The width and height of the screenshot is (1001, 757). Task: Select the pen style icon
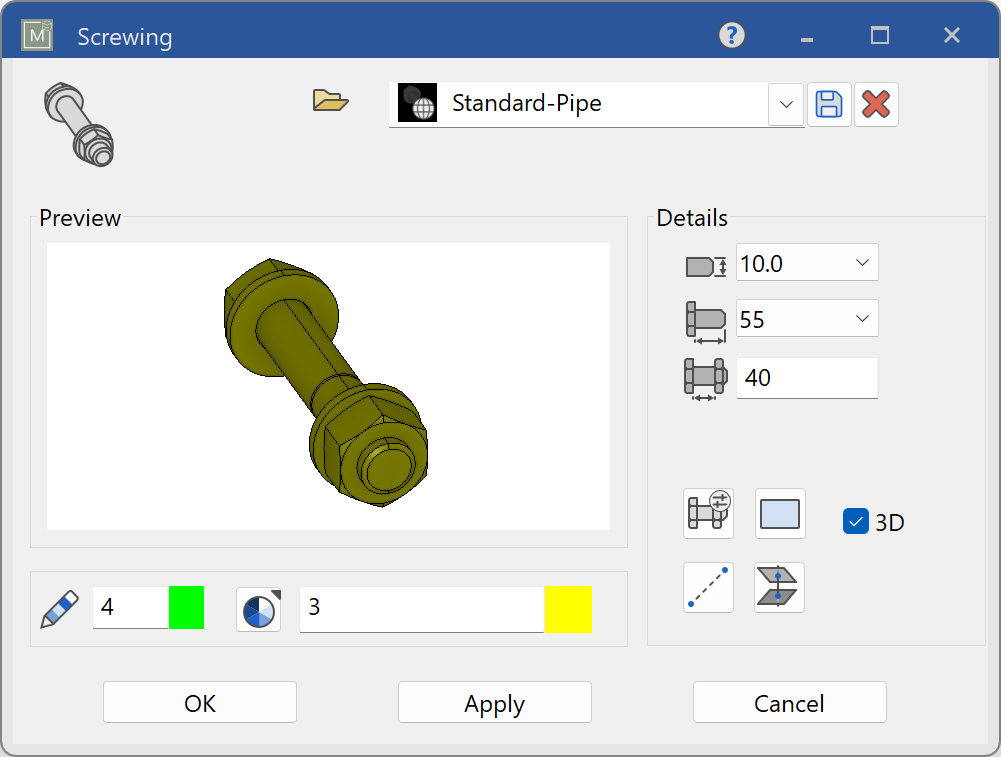(59, 609)
